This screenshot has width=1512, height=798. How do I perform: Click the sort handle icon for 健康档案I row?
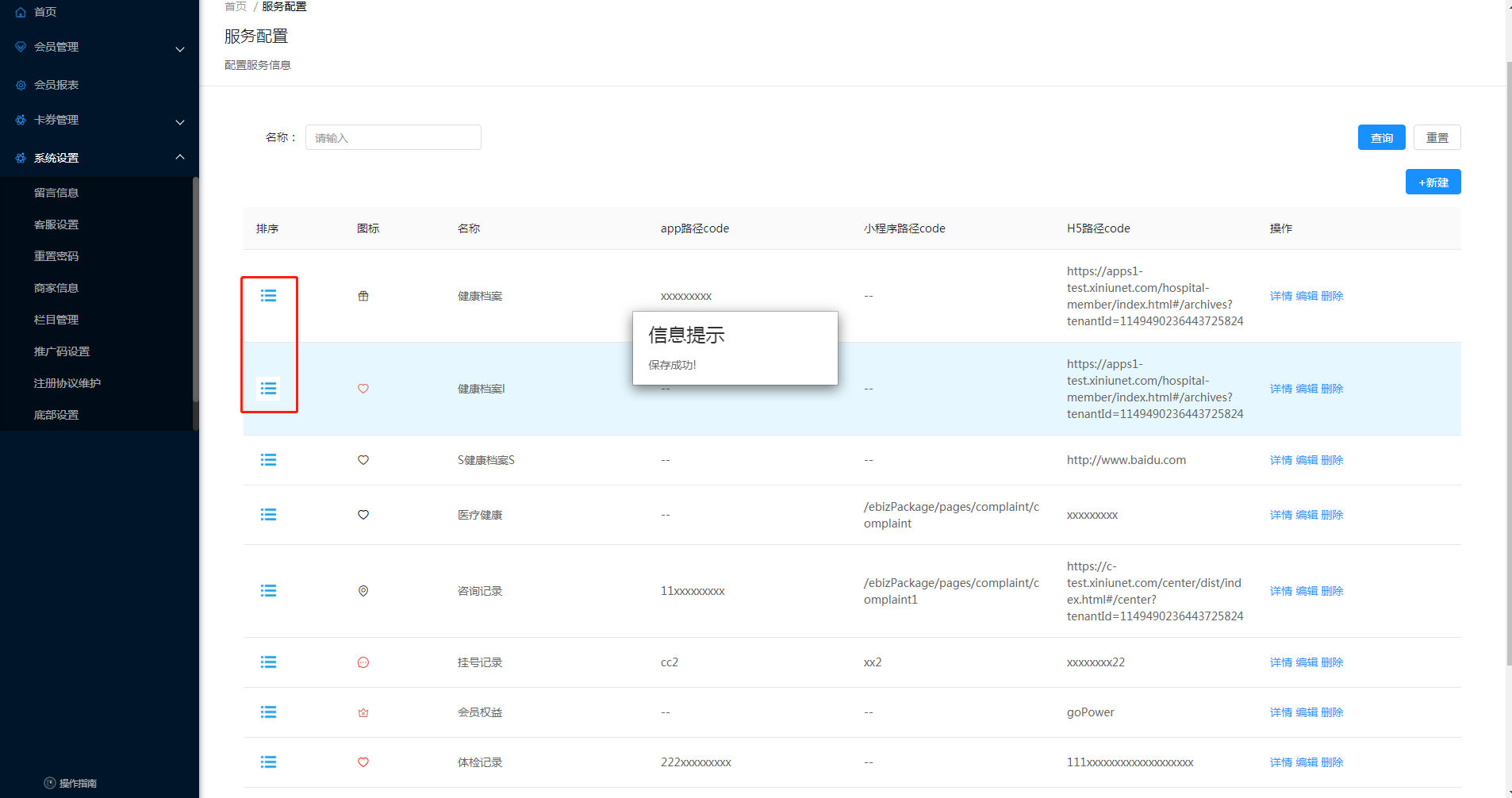[268, 389]
